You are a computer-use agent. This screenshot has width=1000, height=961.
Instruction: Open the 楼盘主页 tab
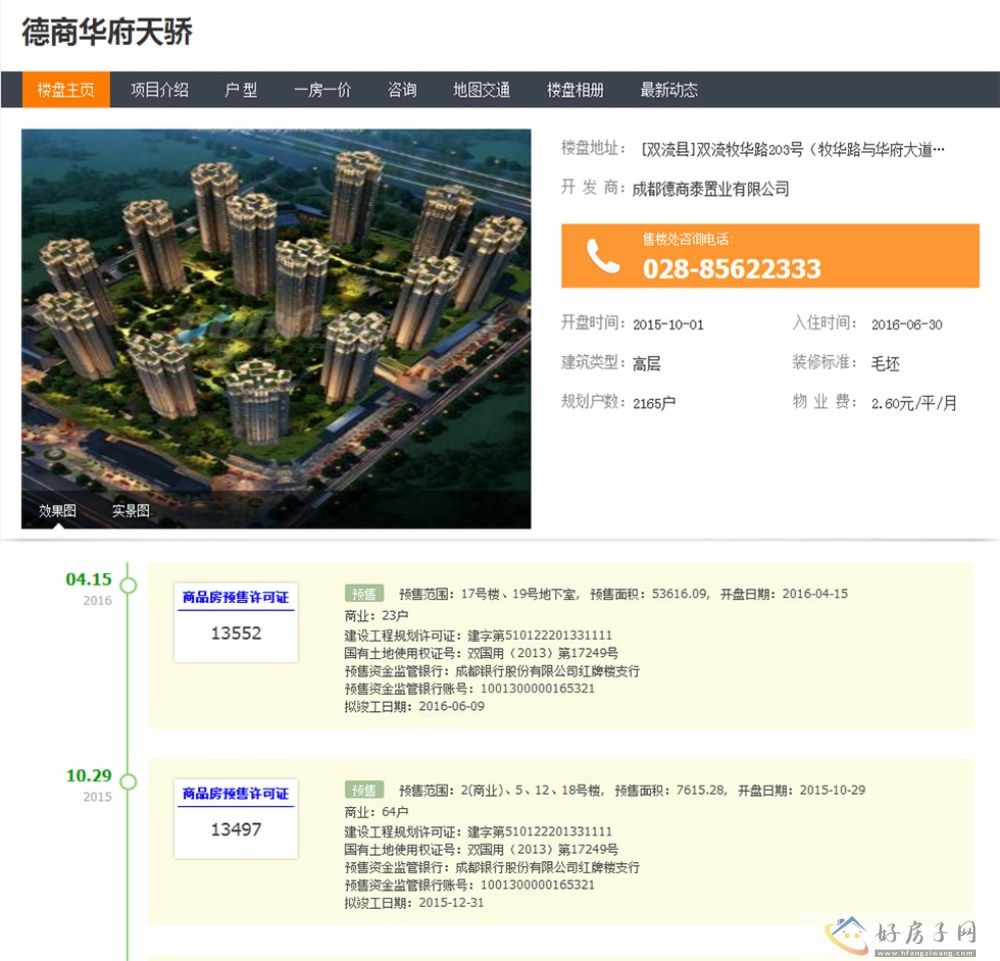pos(66,90)
